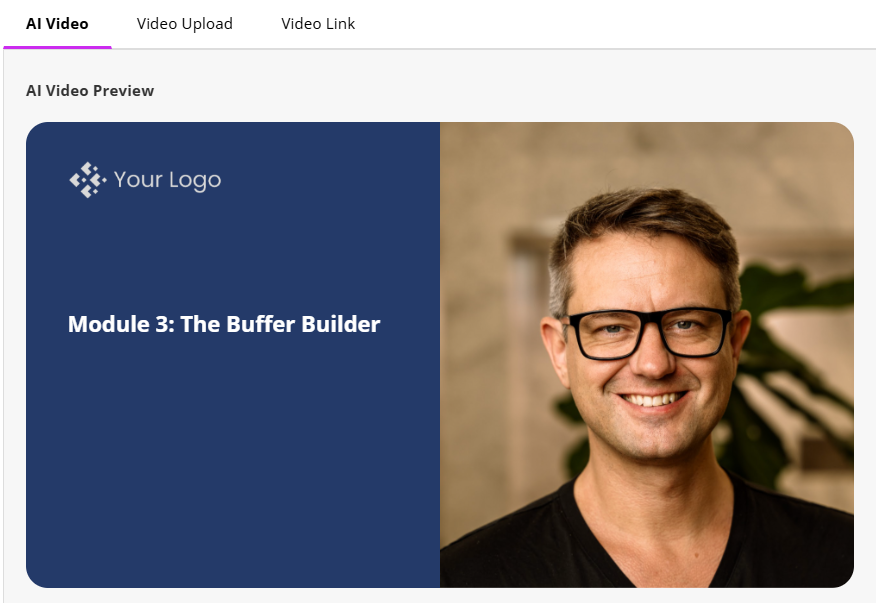Open the Video Link tab

click(318, 23)
